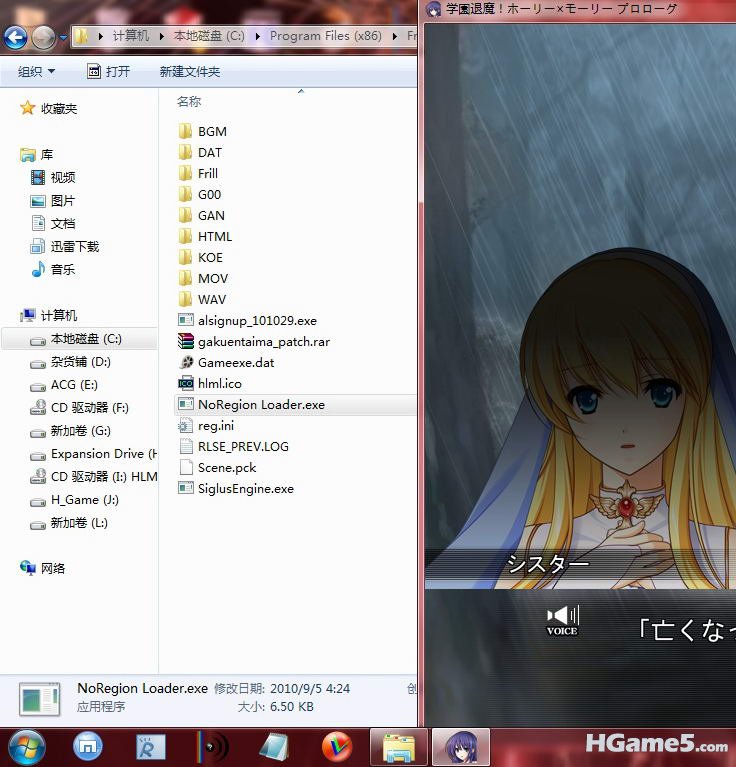This screenshot has width=736, height=767.
Task: Expand the path arrow after 计算机
Action: point(162,36)
